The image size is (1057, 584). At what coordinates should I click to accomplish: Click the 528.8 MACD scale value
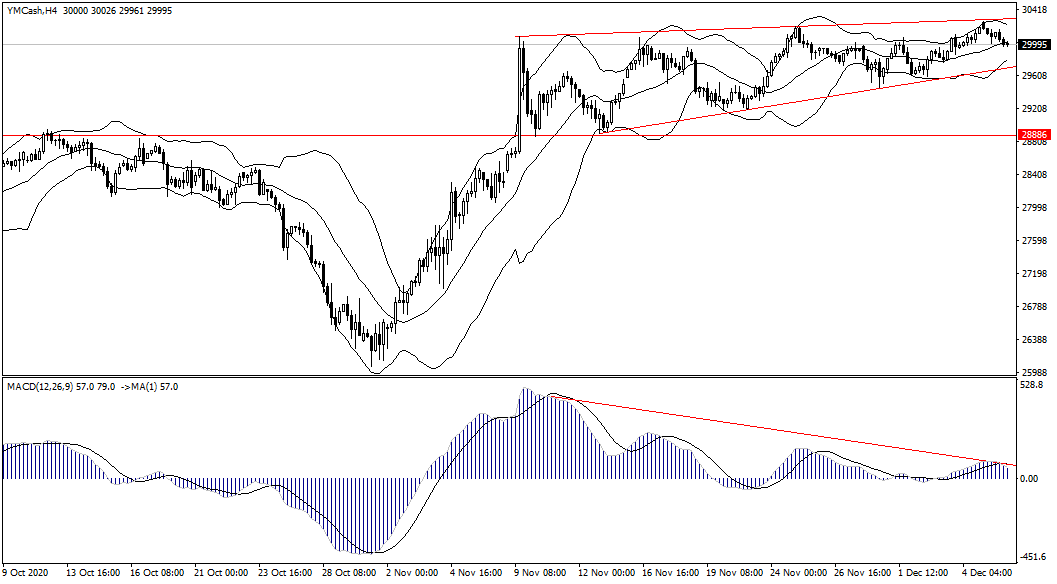click(x=1031, y=385)
